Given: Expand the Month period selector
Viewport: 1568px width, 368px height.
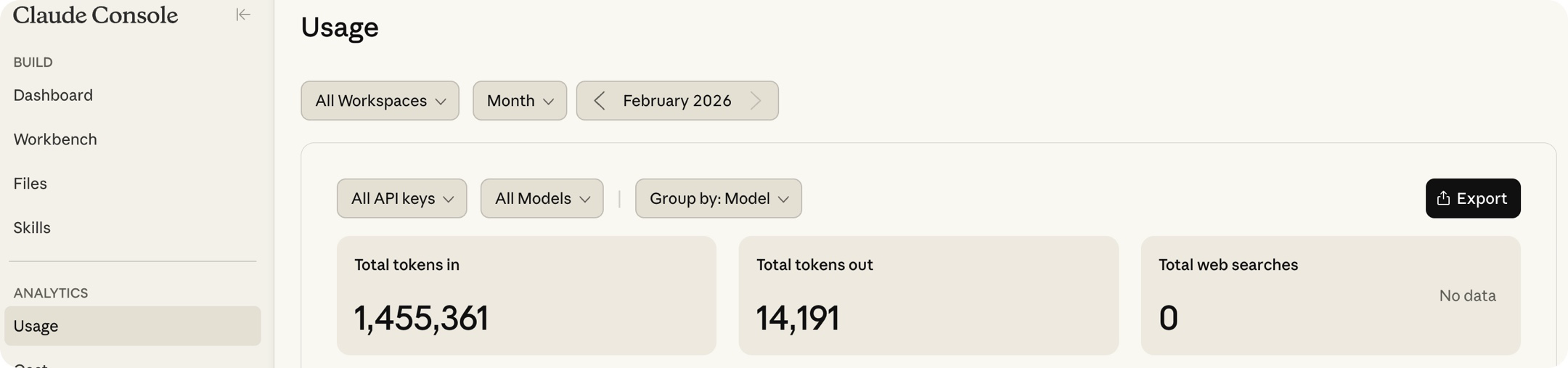Looking at the screenshot, I should [519, 101].
